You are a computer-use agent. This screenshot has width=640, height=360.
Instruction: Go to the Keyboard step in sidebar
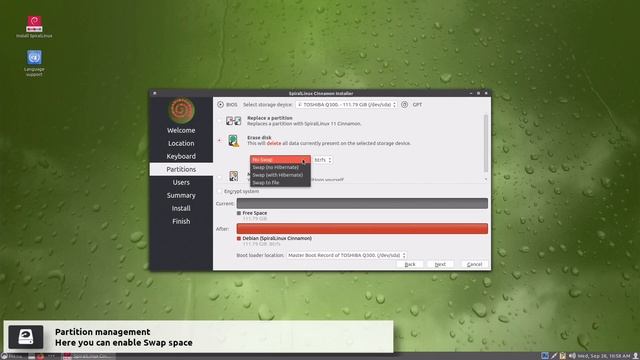pyautogui.click(x=181, y=157)
